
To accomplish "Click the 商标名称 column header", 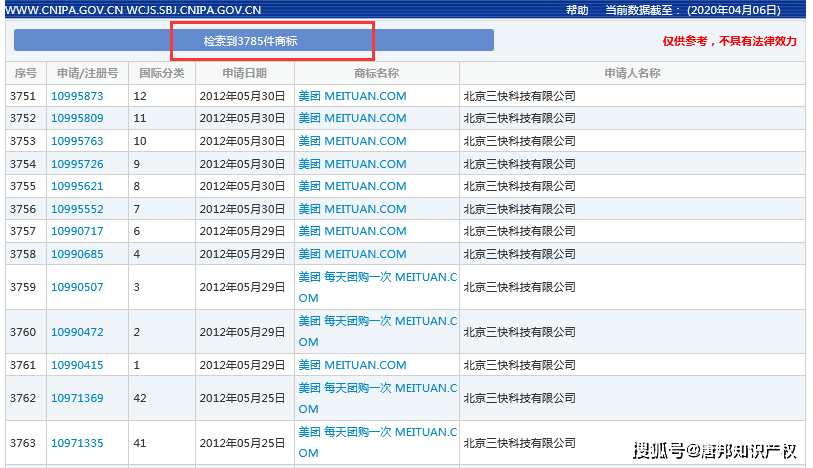I will click(x=376, y=73).
